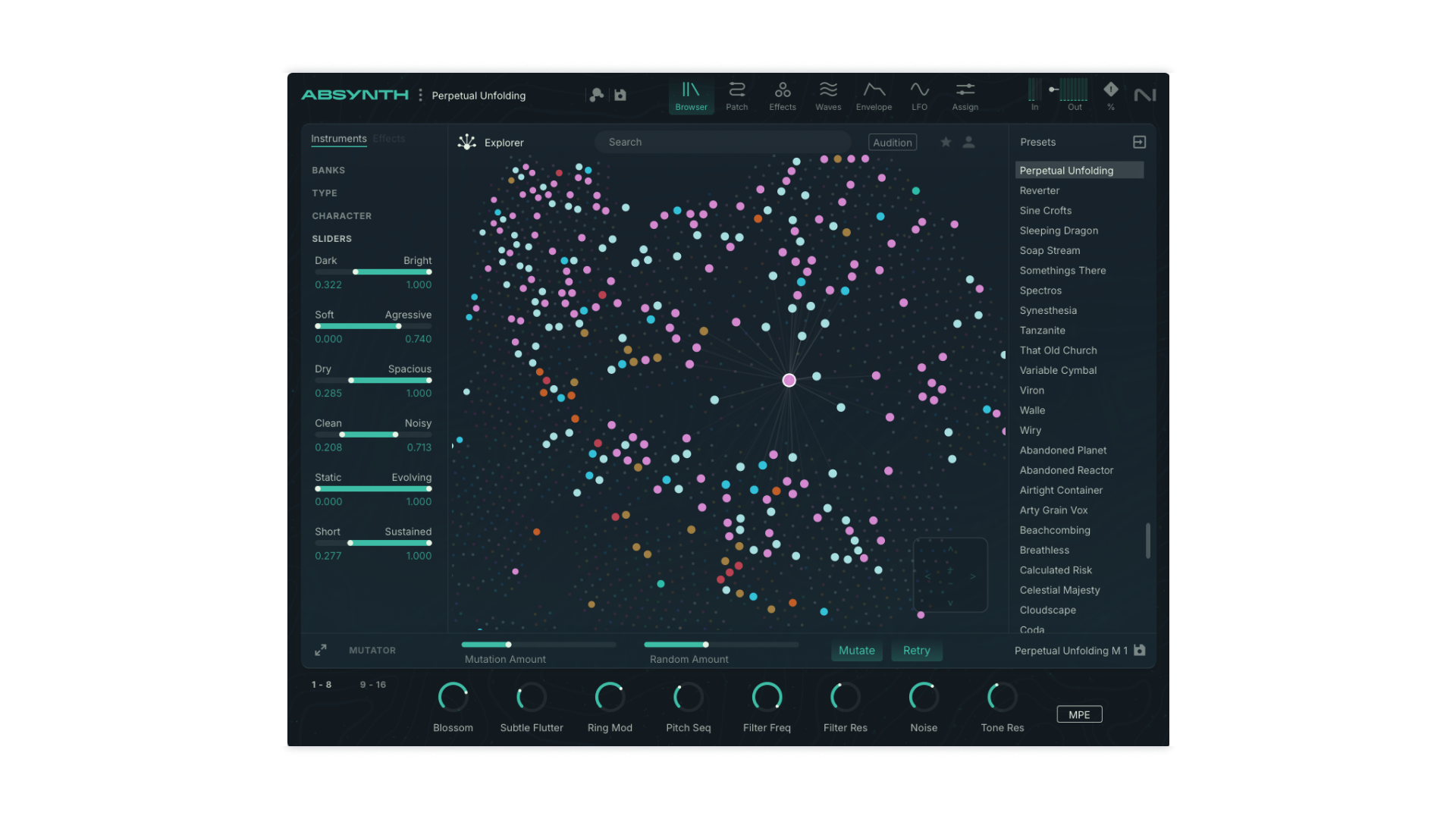Toggle the favorites star filter

click(946, 142)
